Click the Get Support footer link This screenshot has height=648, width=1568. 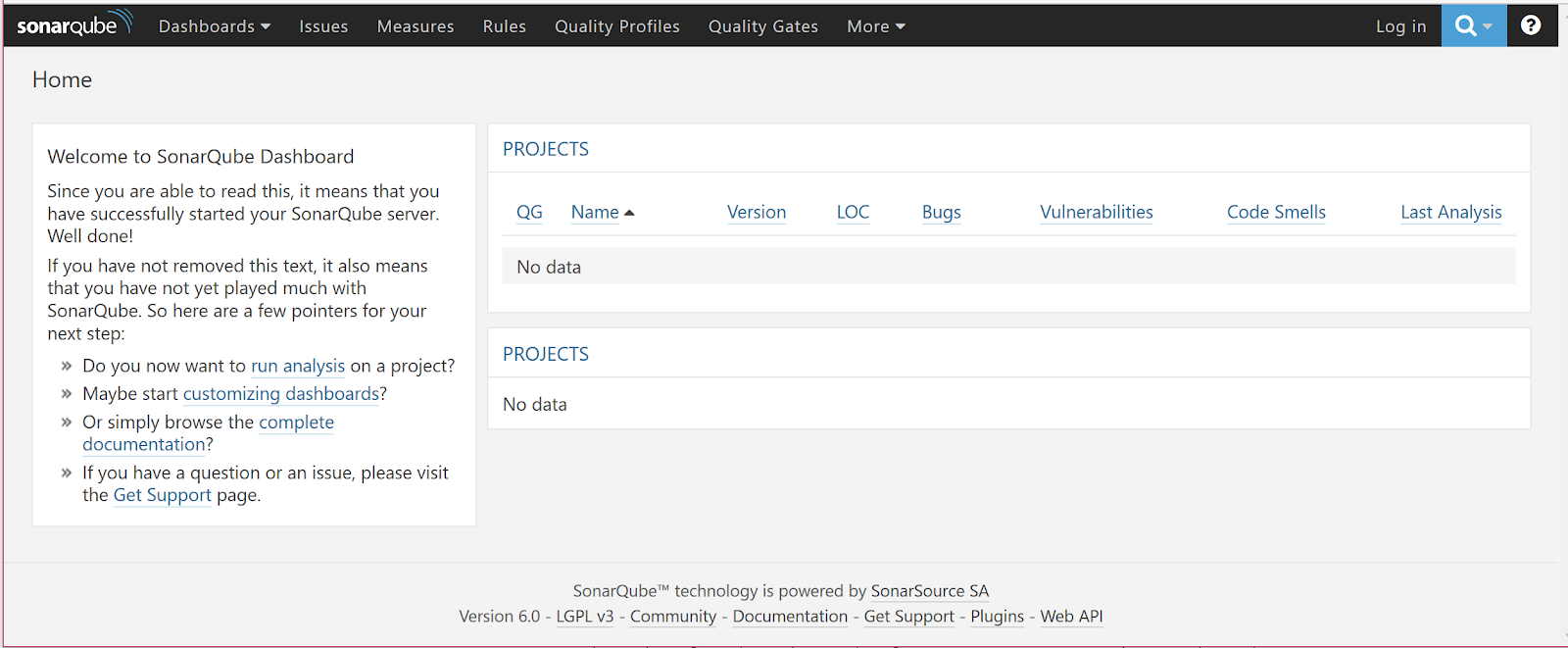[x=909, y=617]
